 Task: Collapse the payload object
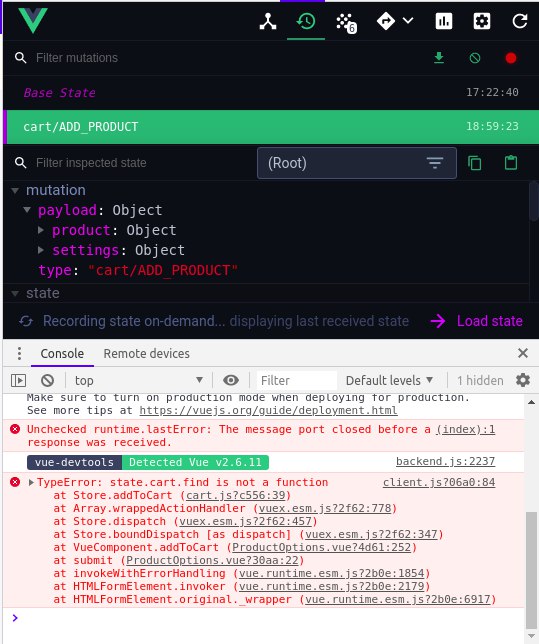27,210
